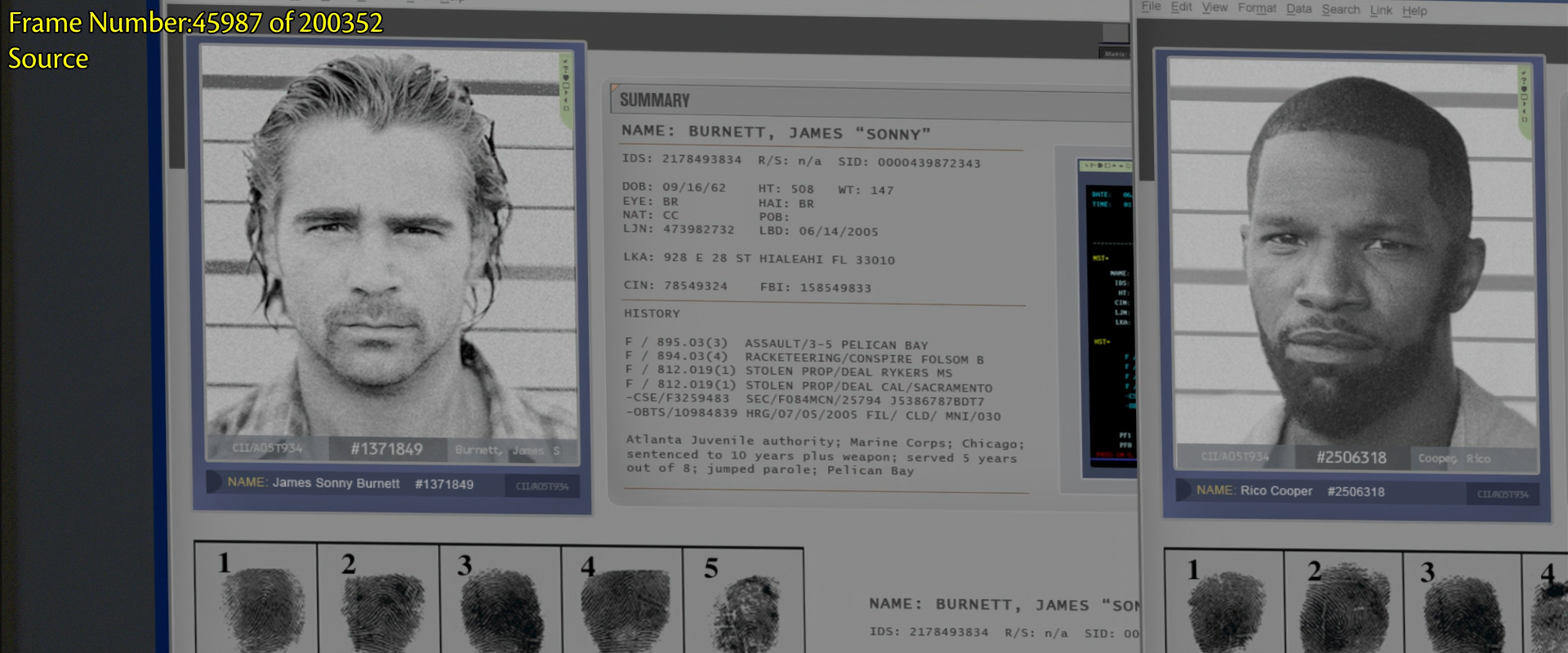
Task: Open the Data menu in right window
Action: click(x=1298, y=9)
